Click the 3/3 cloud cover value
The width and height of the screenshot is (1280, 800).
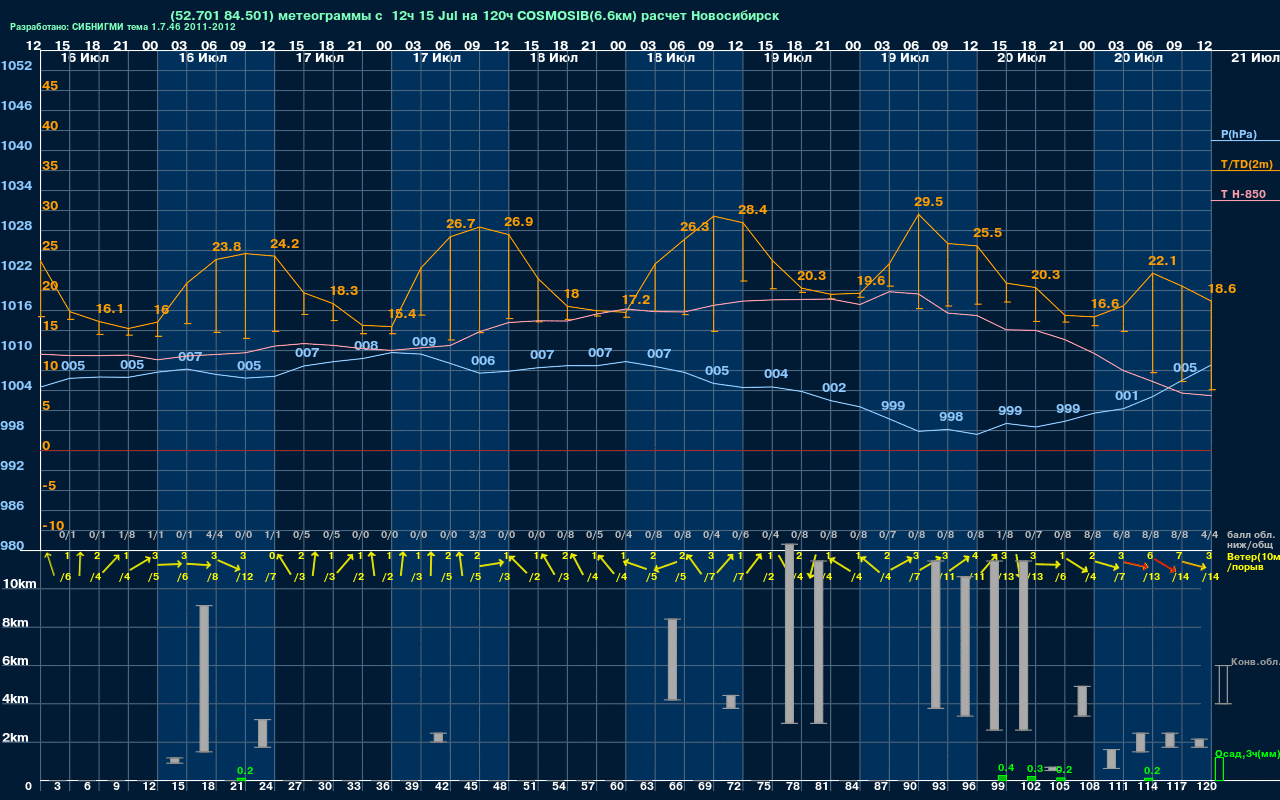click(x=478, y=534)
